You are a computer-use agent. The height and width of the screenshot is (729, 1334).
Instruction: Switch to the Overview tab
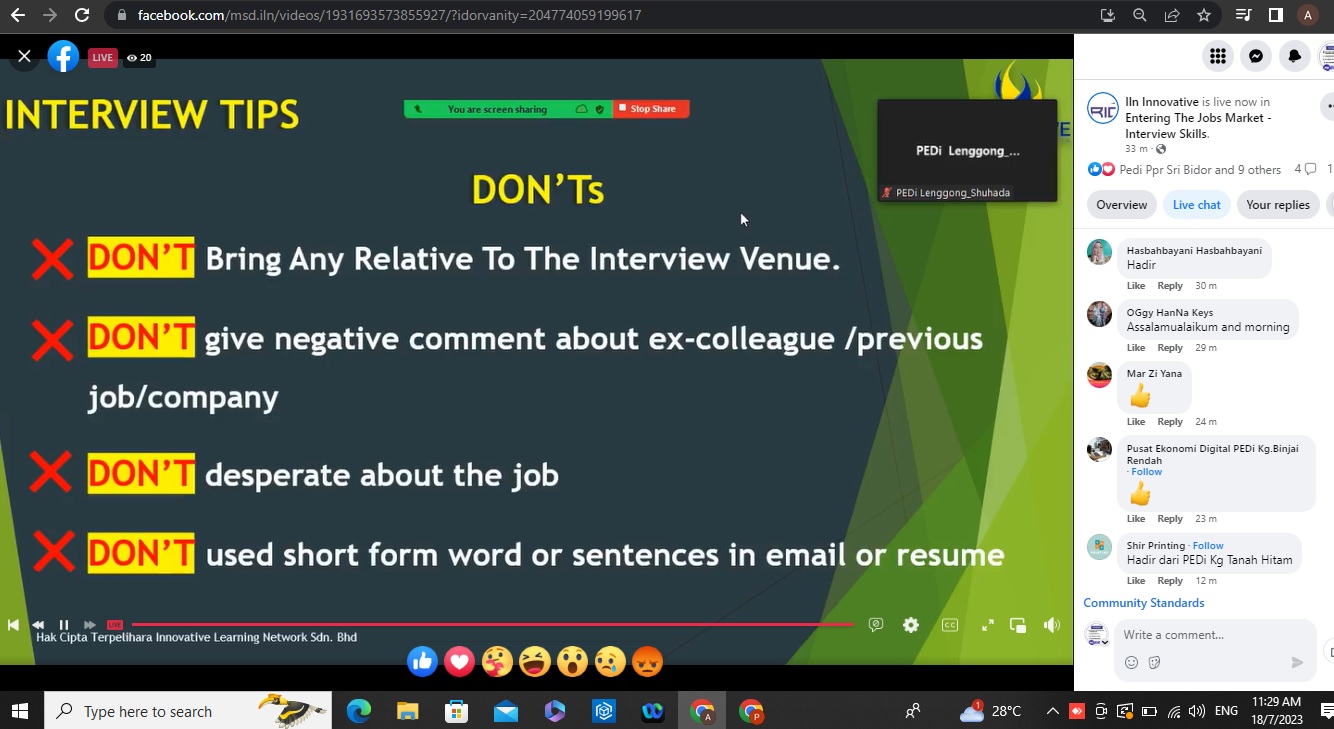(x=1121, y=205)
